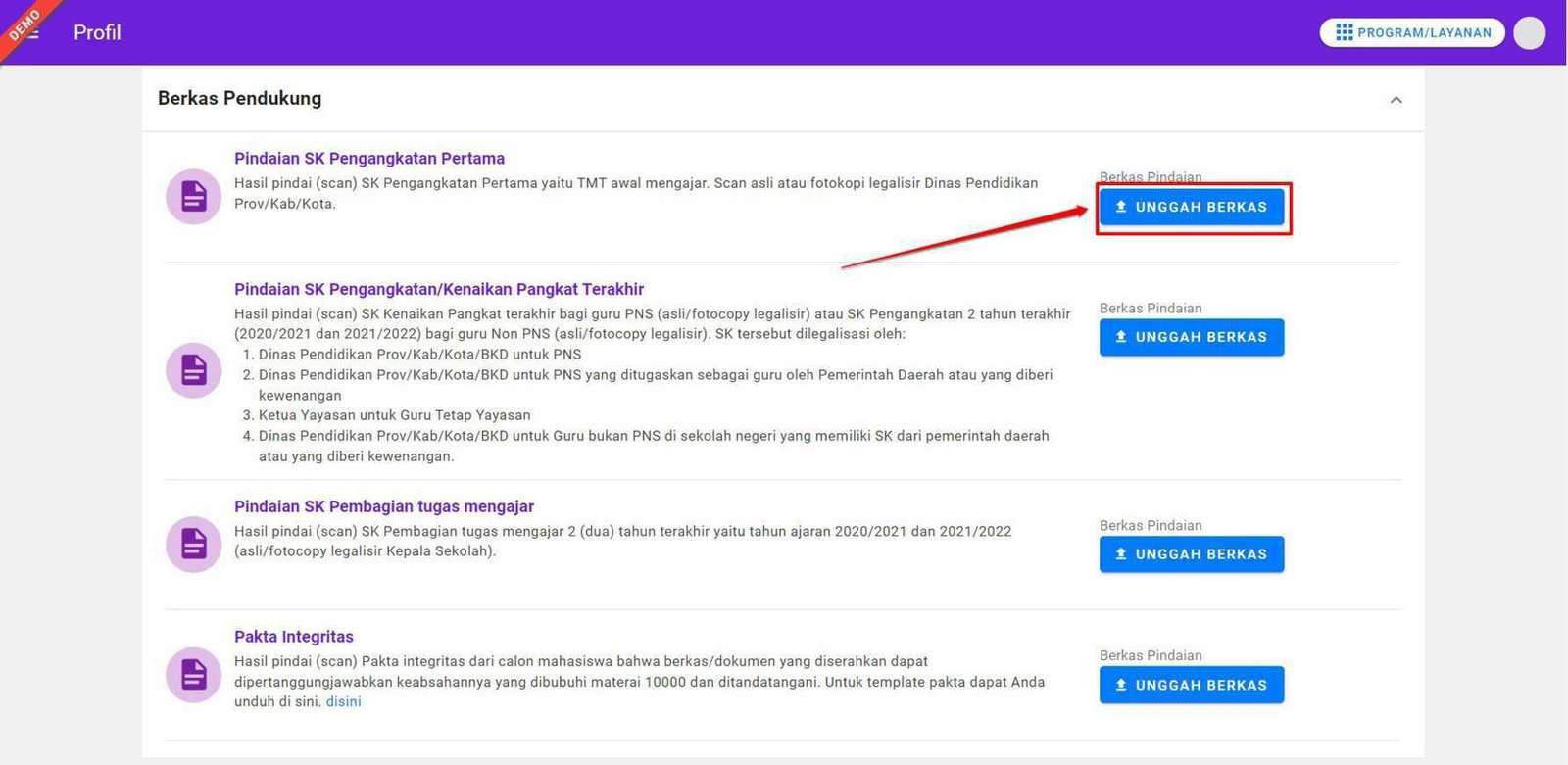Upload file for SK Pengangkatan/Kenaikan Pangkat Terakhir

(1192, 337)
